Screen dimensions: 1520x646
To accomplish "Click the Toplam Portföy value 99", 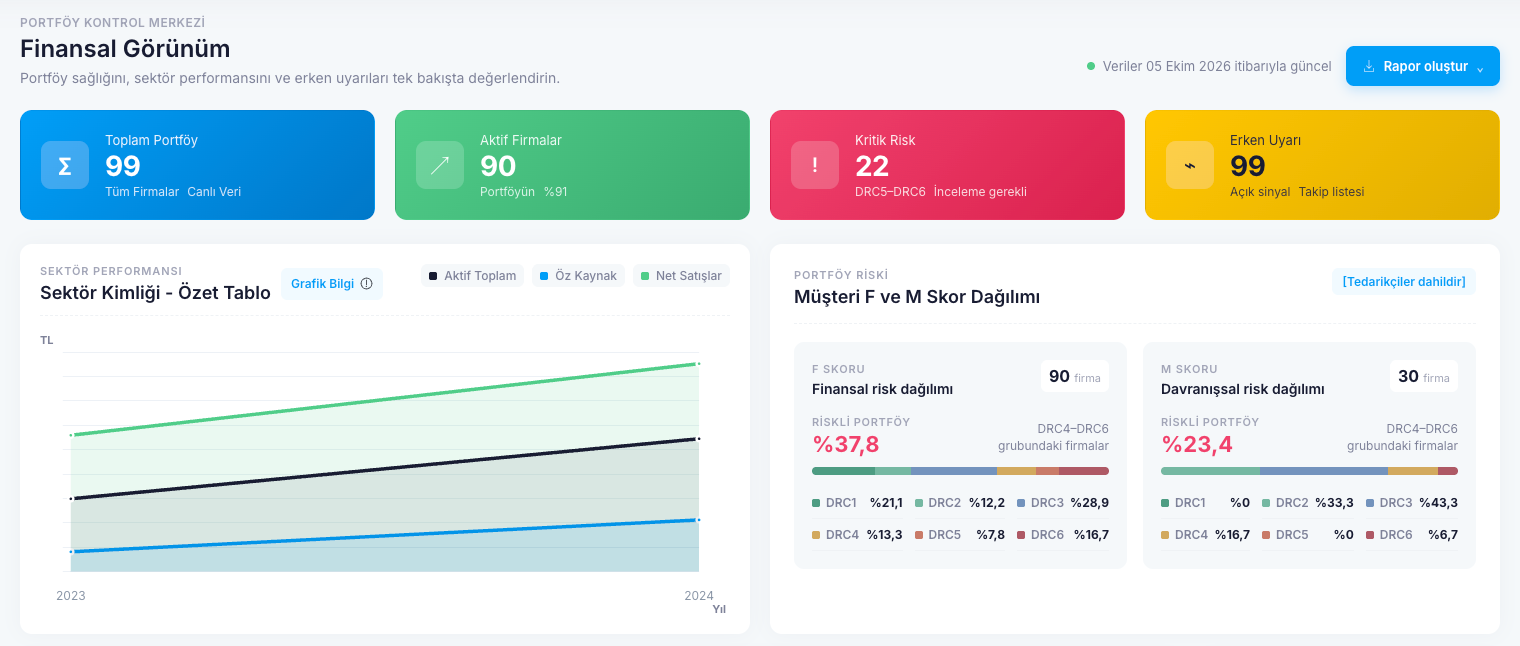I will click(x=123, y=165).
